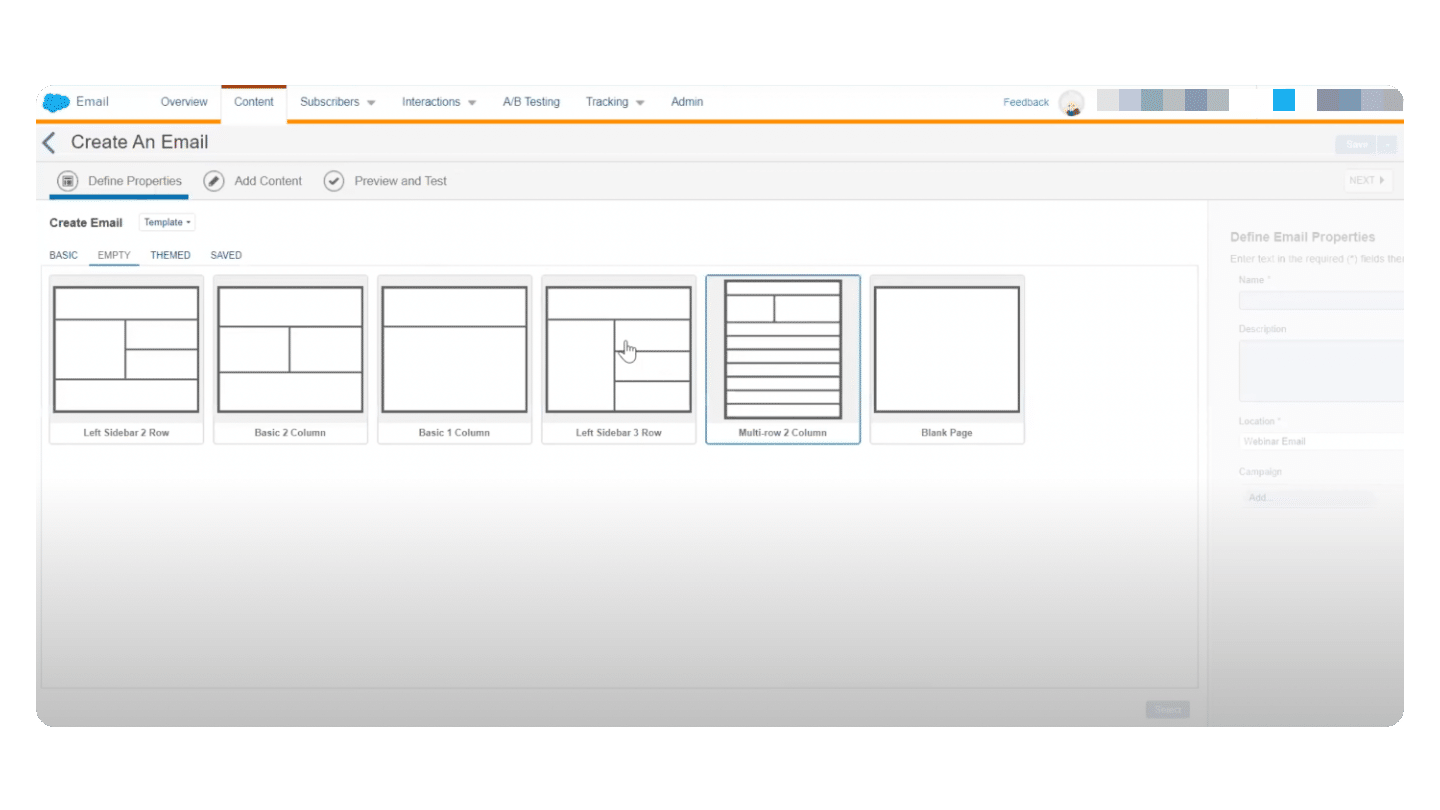
Task: Go back using the left chevron arrow
Action: tap(48, 142)
